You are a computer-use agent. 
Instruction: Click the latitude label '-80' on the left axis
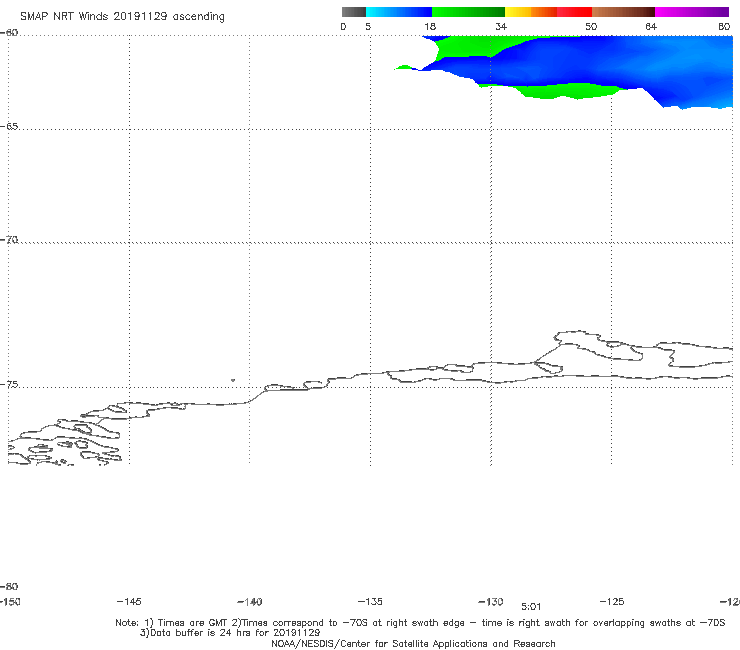point(9,586)
